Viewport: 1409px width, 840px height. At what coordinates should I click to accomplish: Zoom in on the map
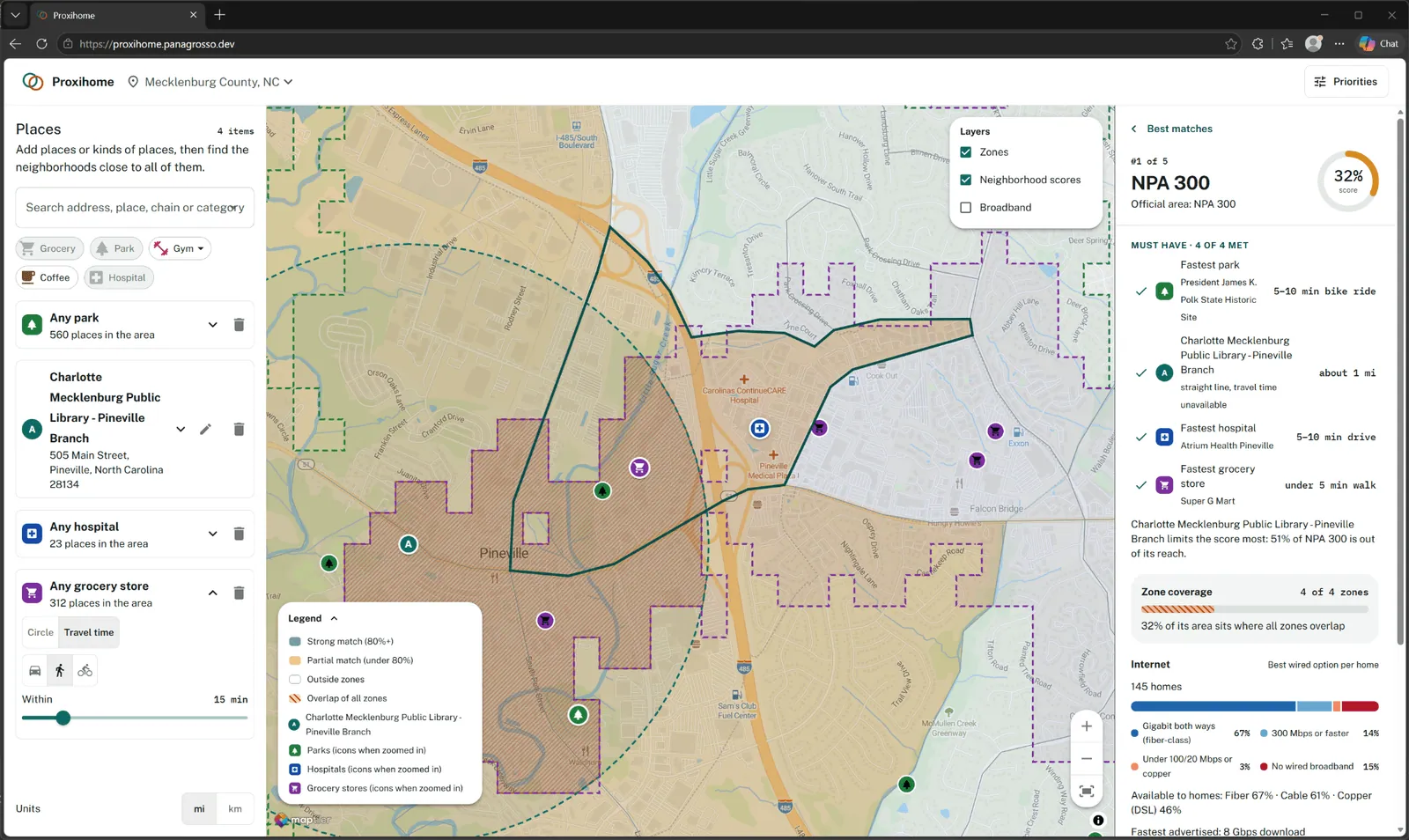[1087, 726]
